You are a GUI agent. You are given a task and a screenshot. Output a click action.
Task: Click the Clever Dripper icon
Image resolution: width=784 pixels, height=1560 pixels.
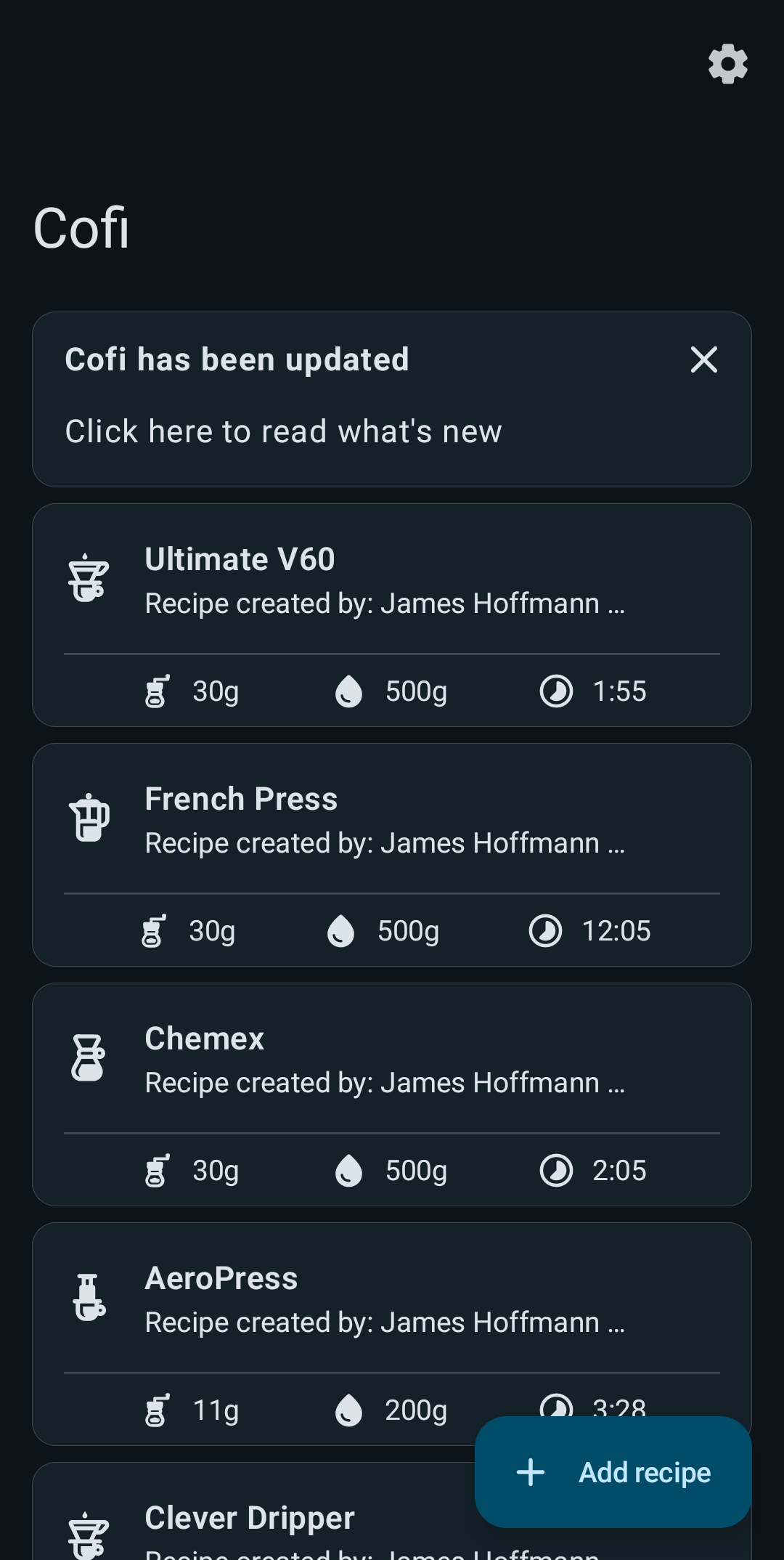coord(89,1534)
